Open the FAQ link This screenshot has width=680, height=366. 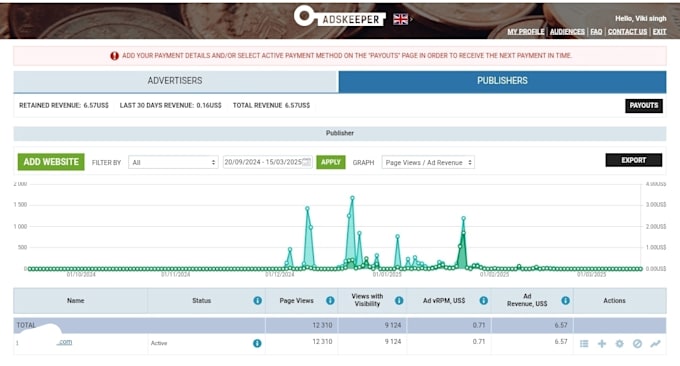[596, 32]
